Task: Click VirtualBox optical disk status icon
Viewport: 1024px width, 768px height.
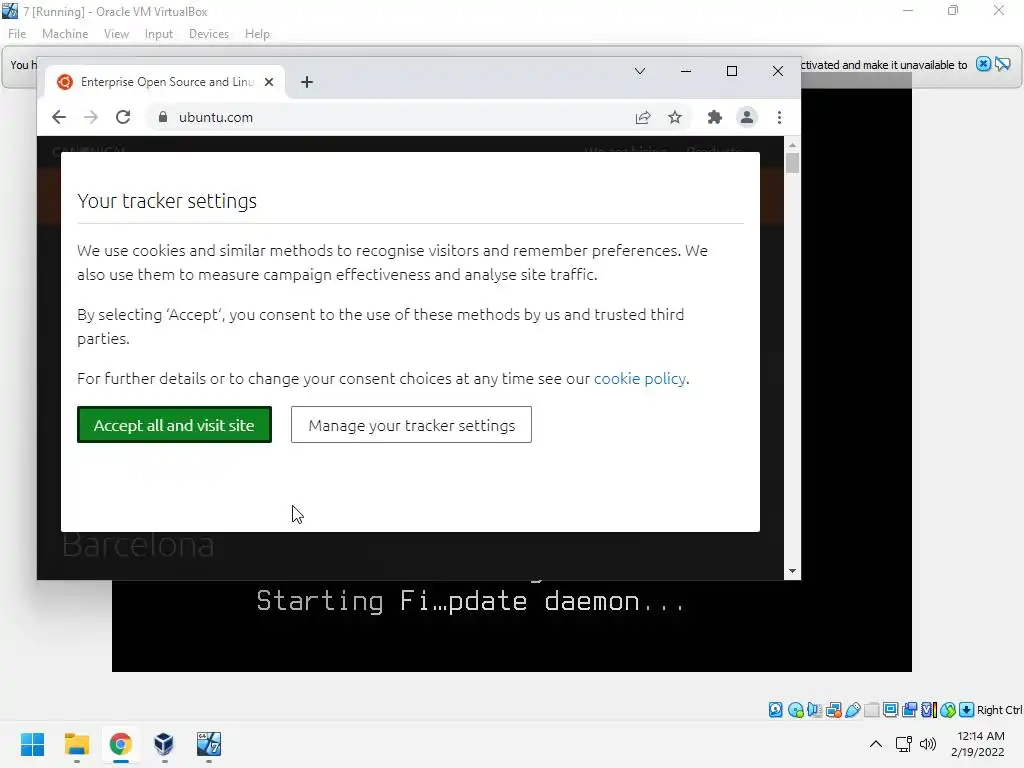Action: tap(795, 710)
